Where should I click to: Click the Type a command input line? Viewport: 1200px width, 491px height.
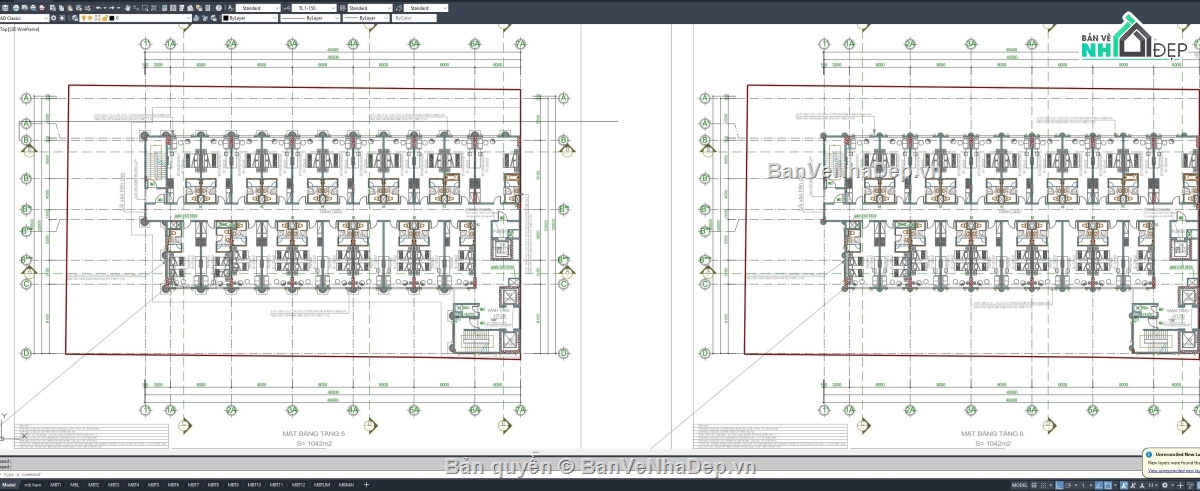click(300, 473)
